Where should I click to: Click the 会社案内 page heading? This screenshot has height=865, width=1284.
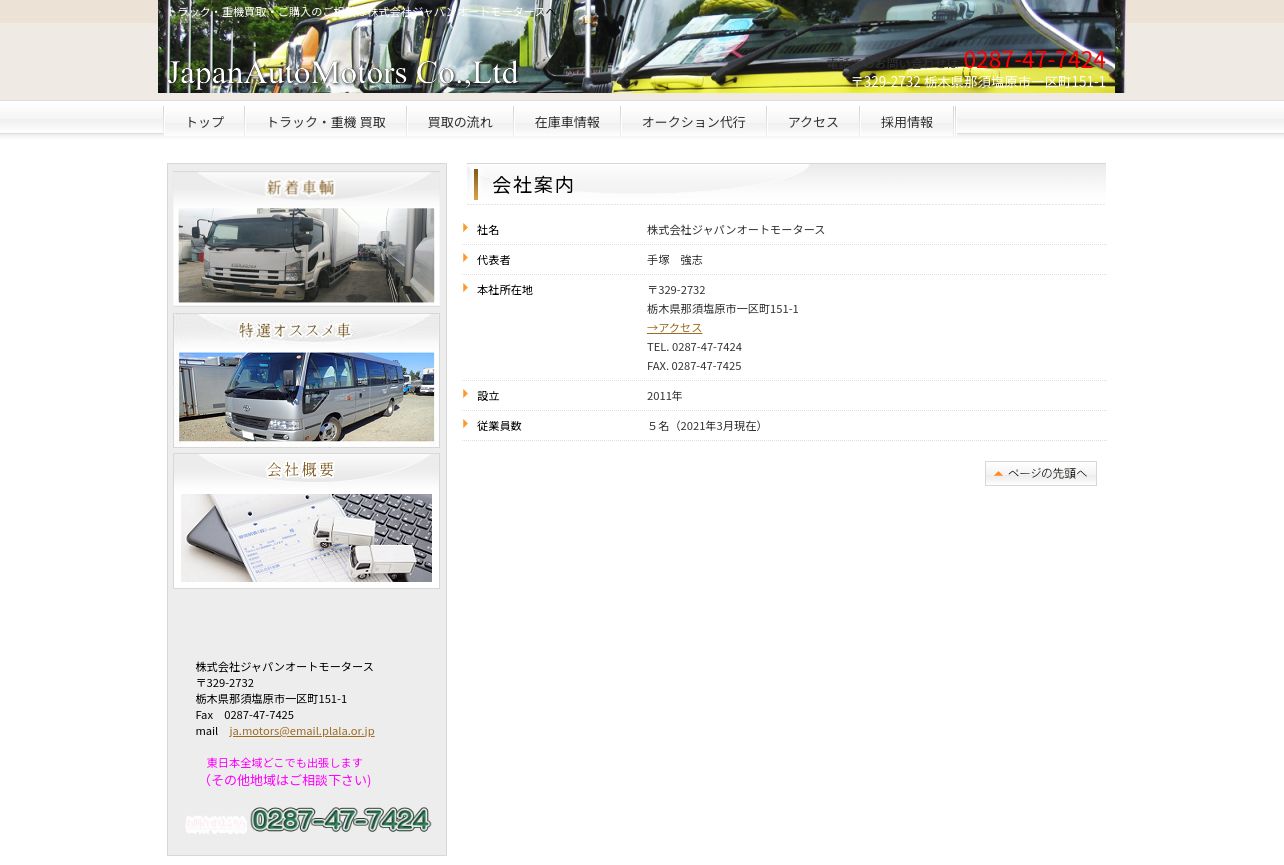(x=533, y=185)
